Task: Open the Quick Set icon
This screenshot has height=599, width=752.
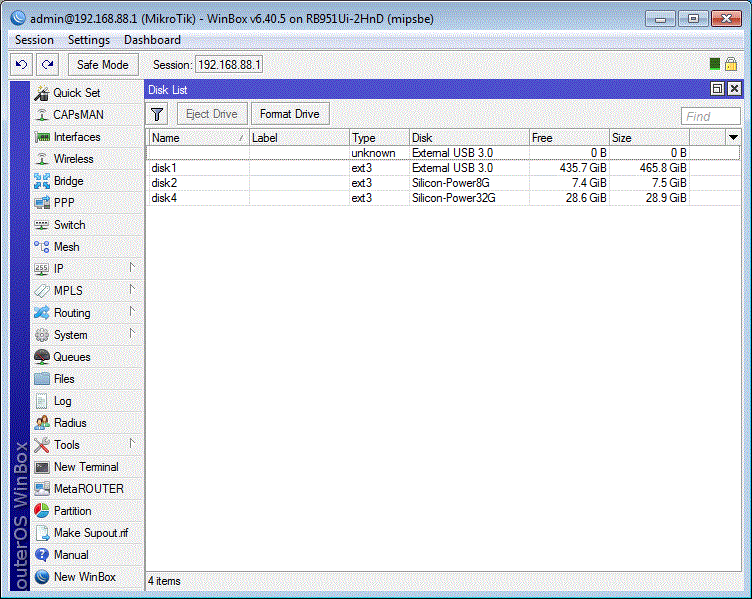Action: [42, 93]
